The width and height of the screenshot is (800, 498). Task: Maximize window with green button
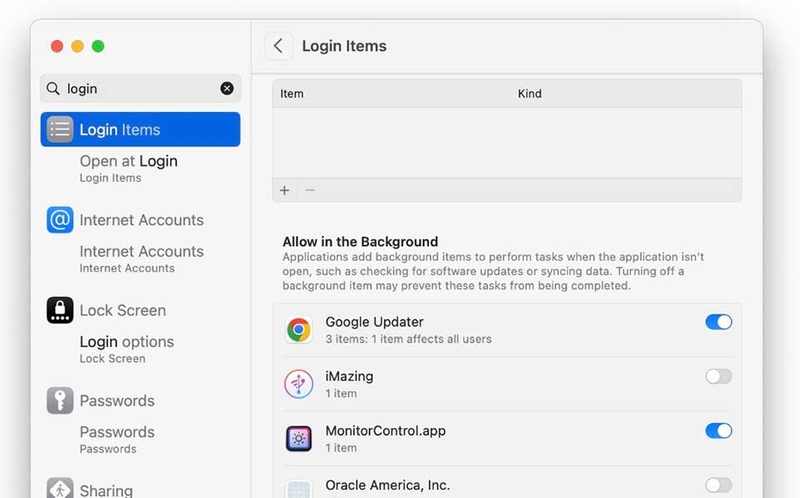[x=98, y=46]
